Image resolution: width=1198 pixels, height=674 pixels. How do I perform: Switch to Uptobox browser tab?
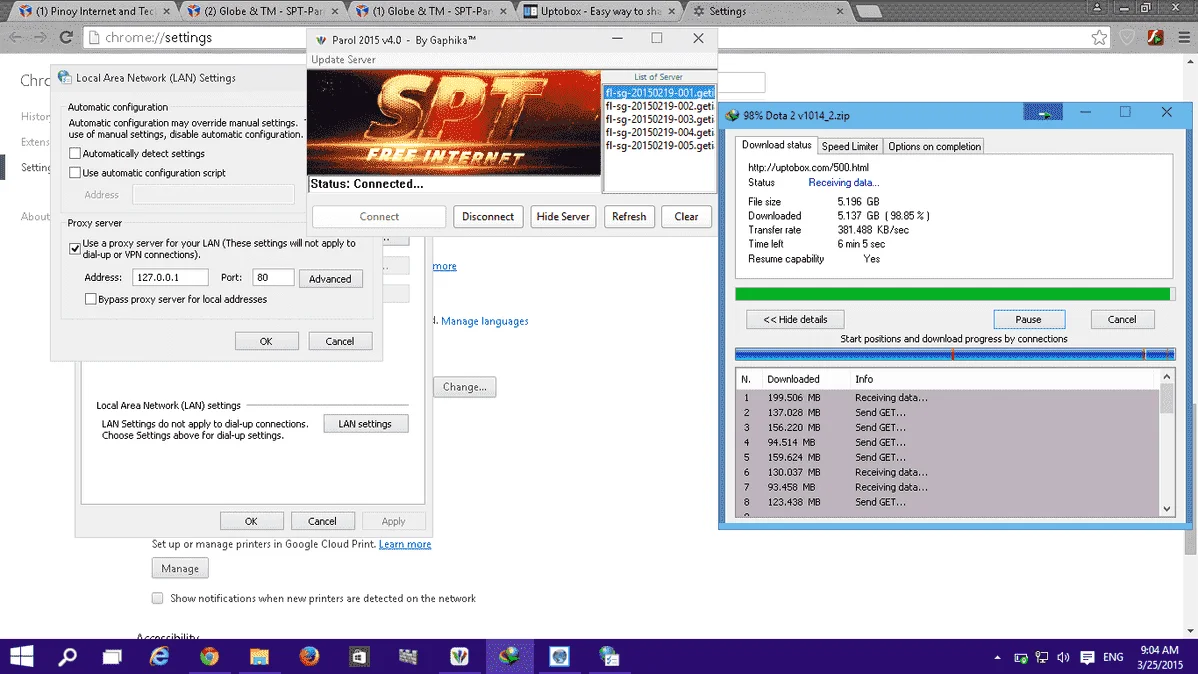pyautogui.click(x=600, y=11)
